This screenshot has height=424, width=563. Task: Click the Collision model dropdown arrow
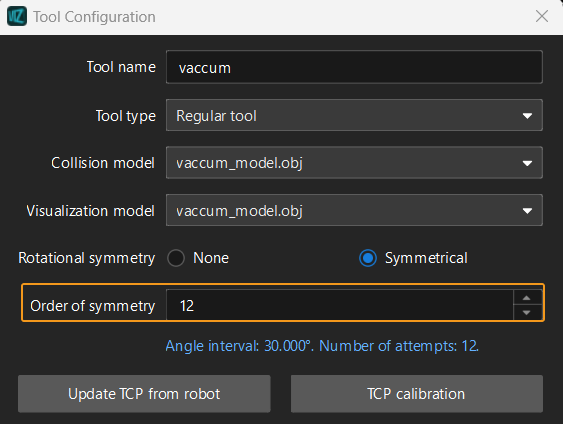tap(527, 163)
